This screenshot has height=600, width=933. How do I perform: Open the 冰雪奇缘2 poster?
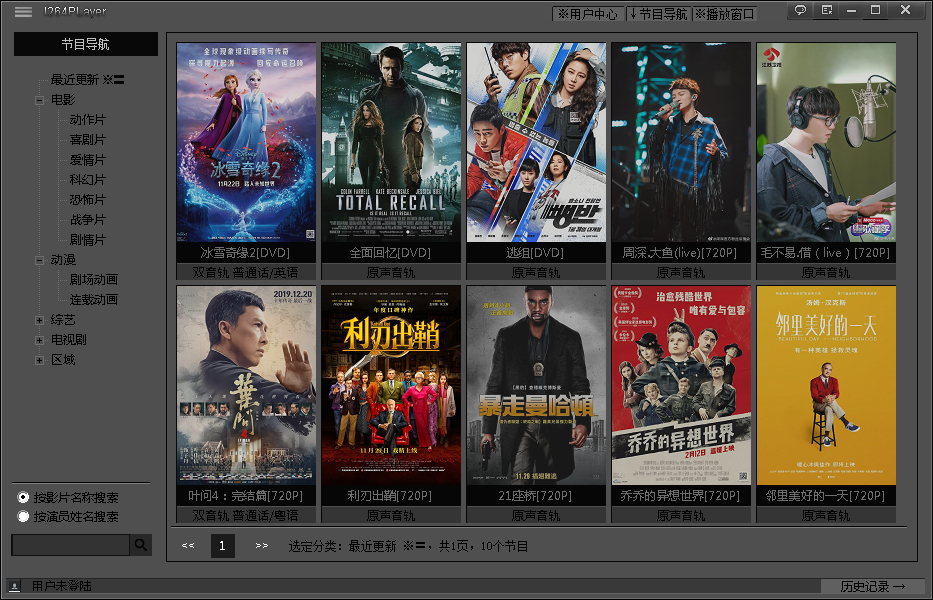point(246,142)
